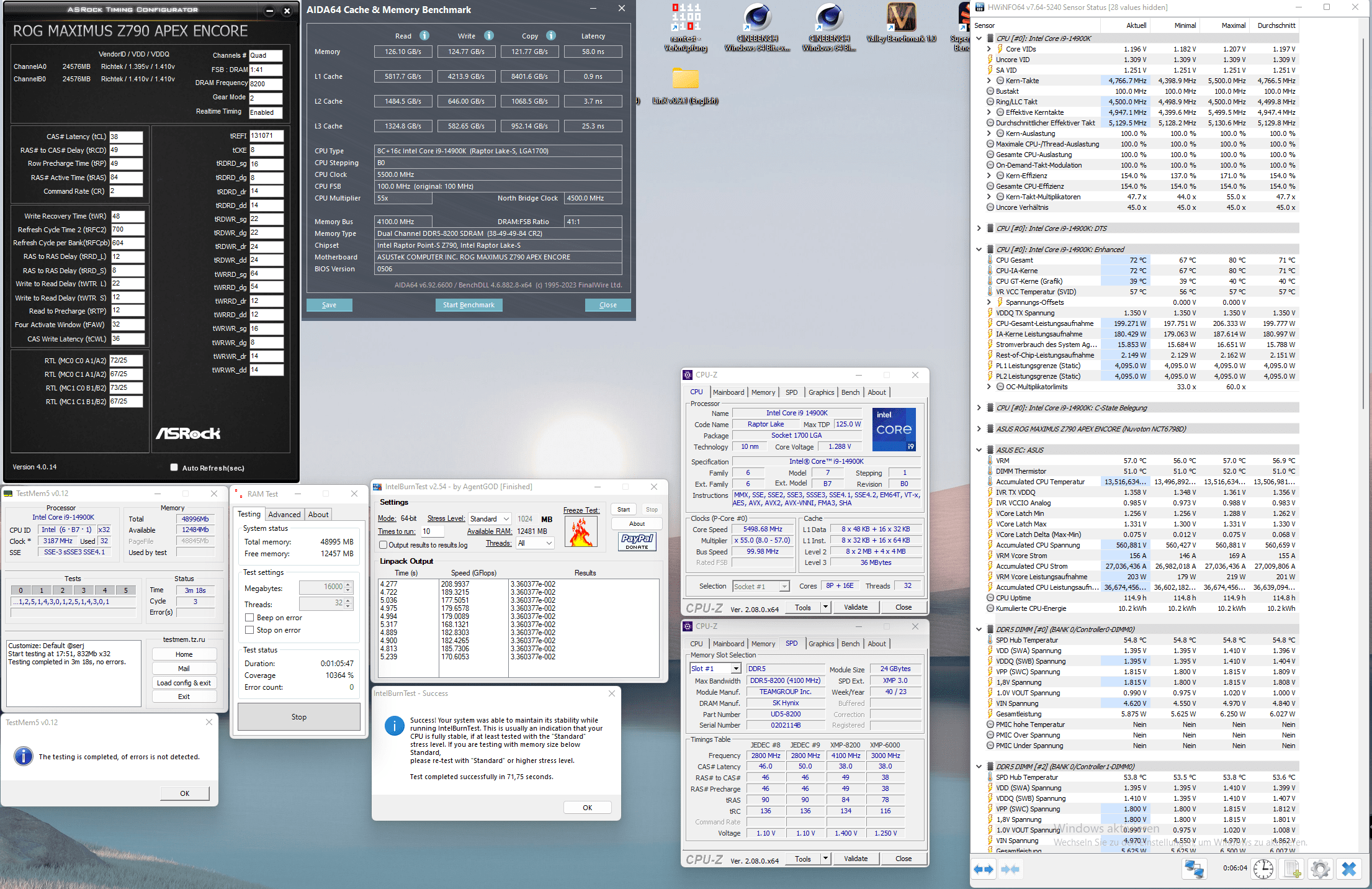The width and height of the screenshot is (1372, 889).
Task: Click the CAS# Latency (tCL) field in ASRock
Action: coord(126,137)
